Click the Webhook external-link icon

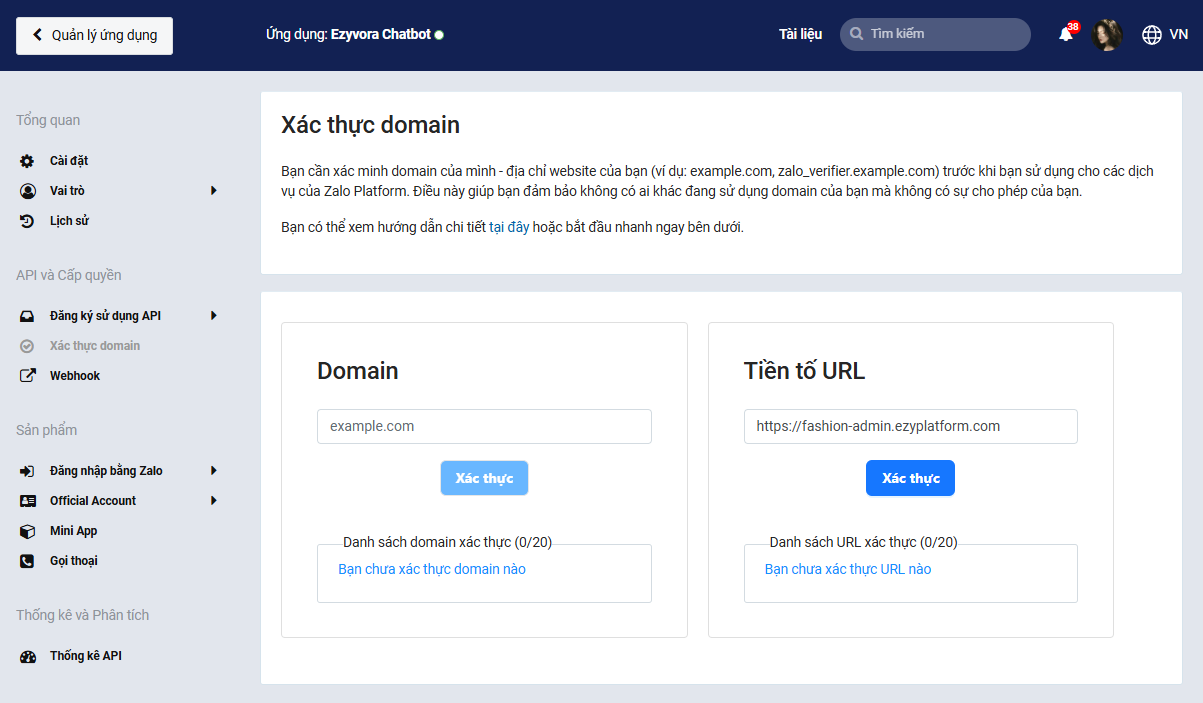(x=28, y=376)
